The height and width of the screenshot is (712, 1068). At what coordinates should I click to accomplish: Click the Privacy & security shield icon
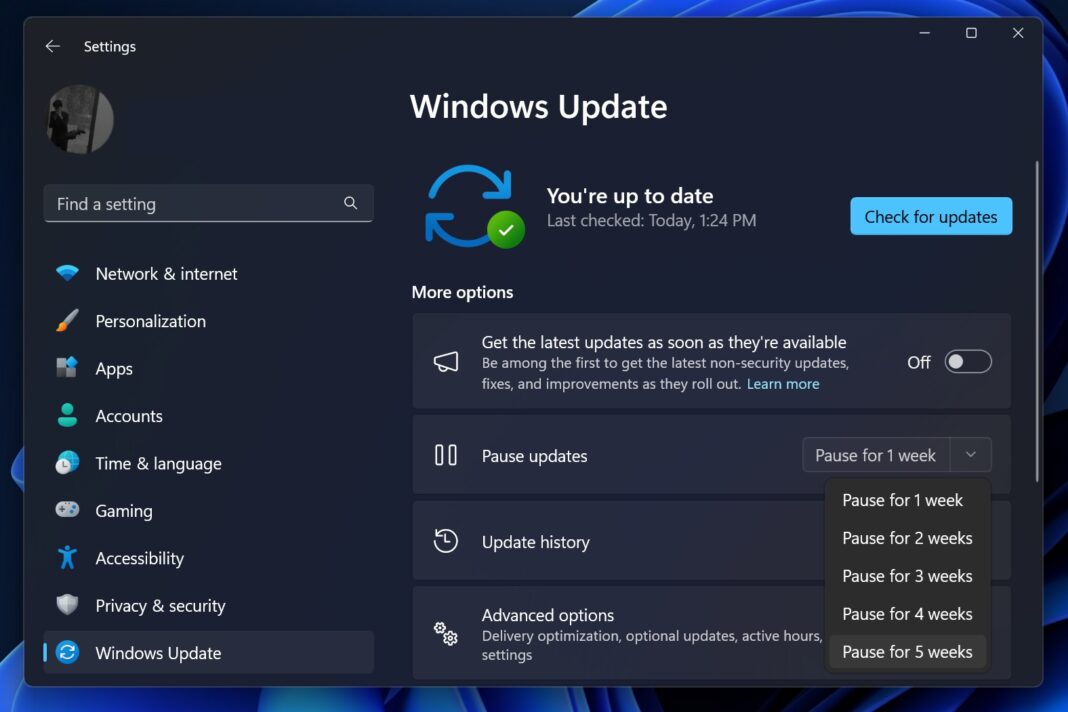pyautogui.click(x=67, y=604)
